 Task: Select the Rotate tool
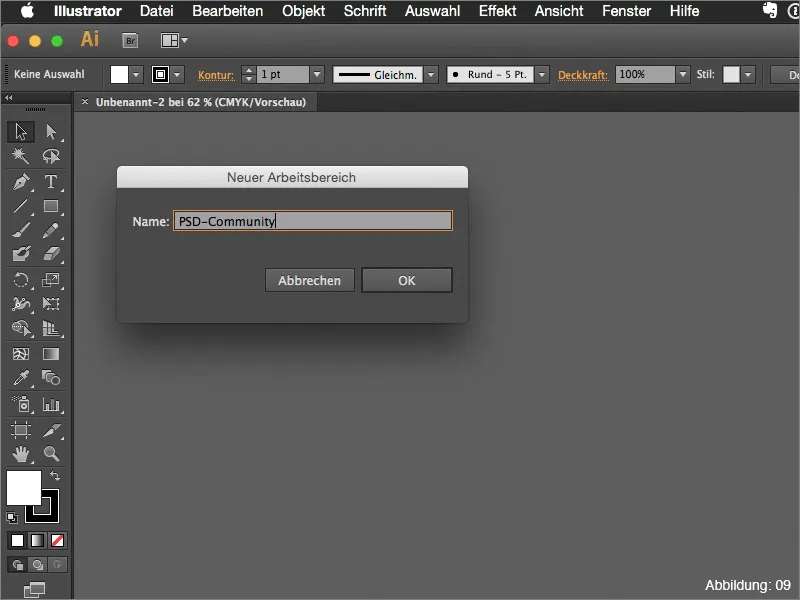21,280
